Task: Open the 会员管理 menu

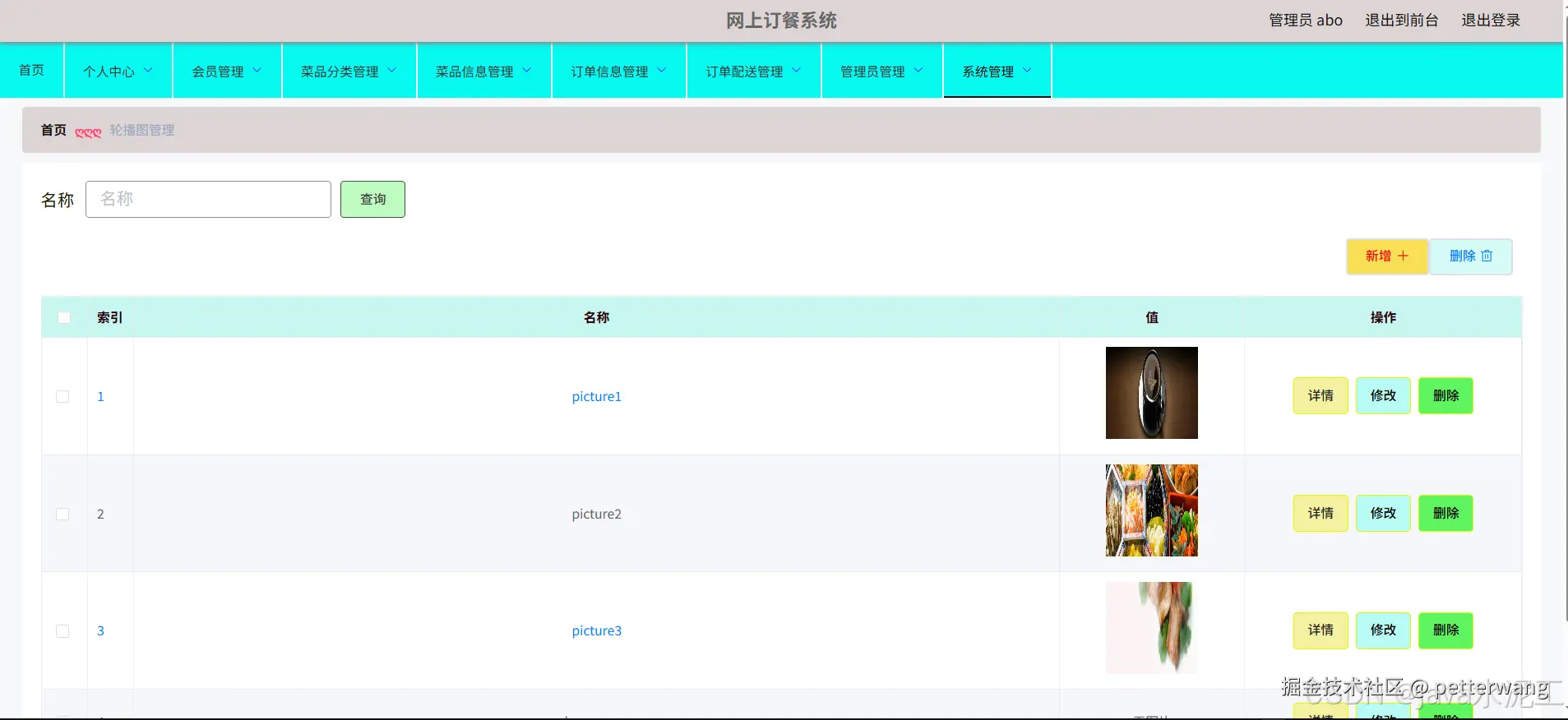Action: click(227, 71)
